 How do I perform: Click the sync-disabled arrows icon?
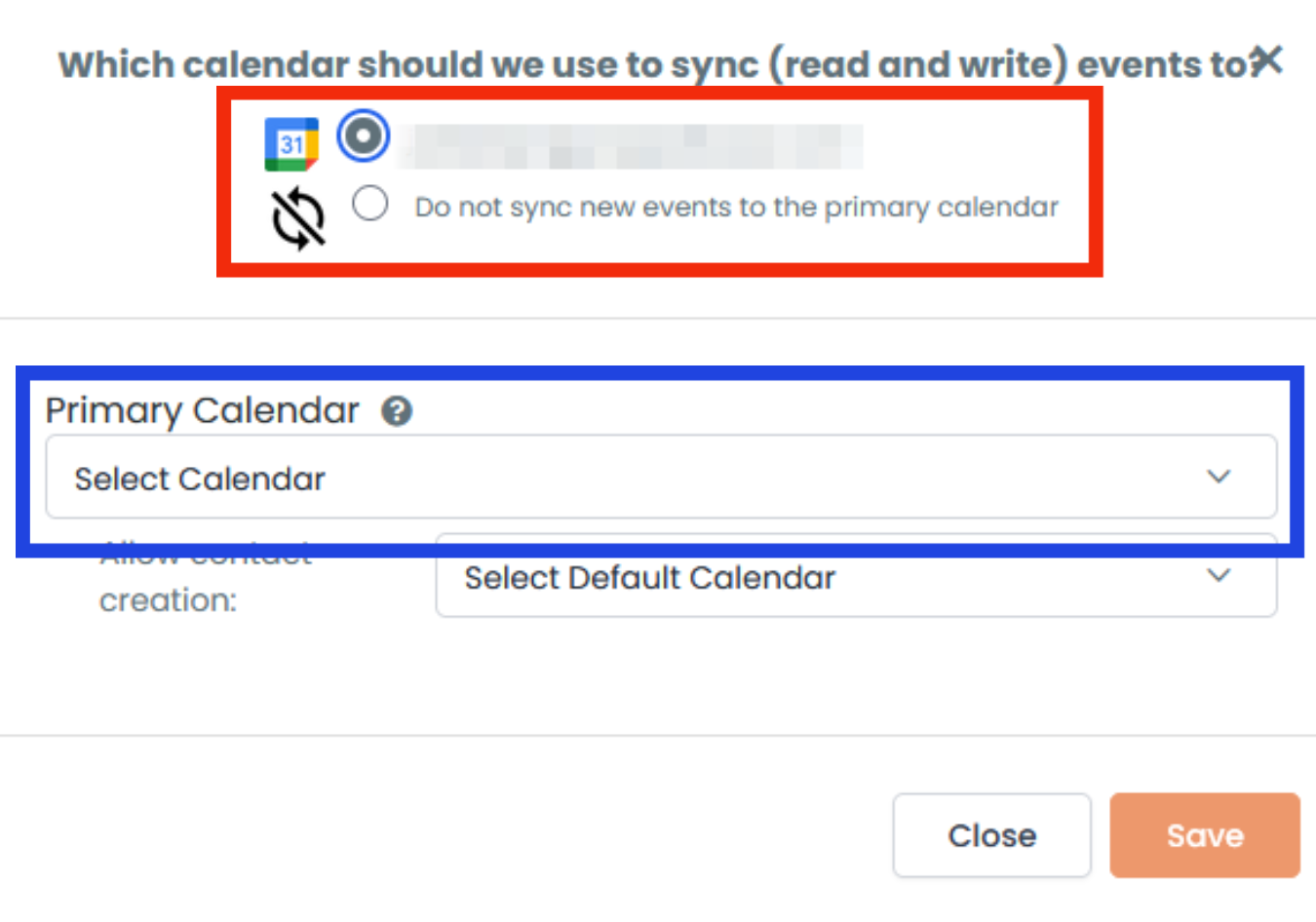click(x=298, y=218)
